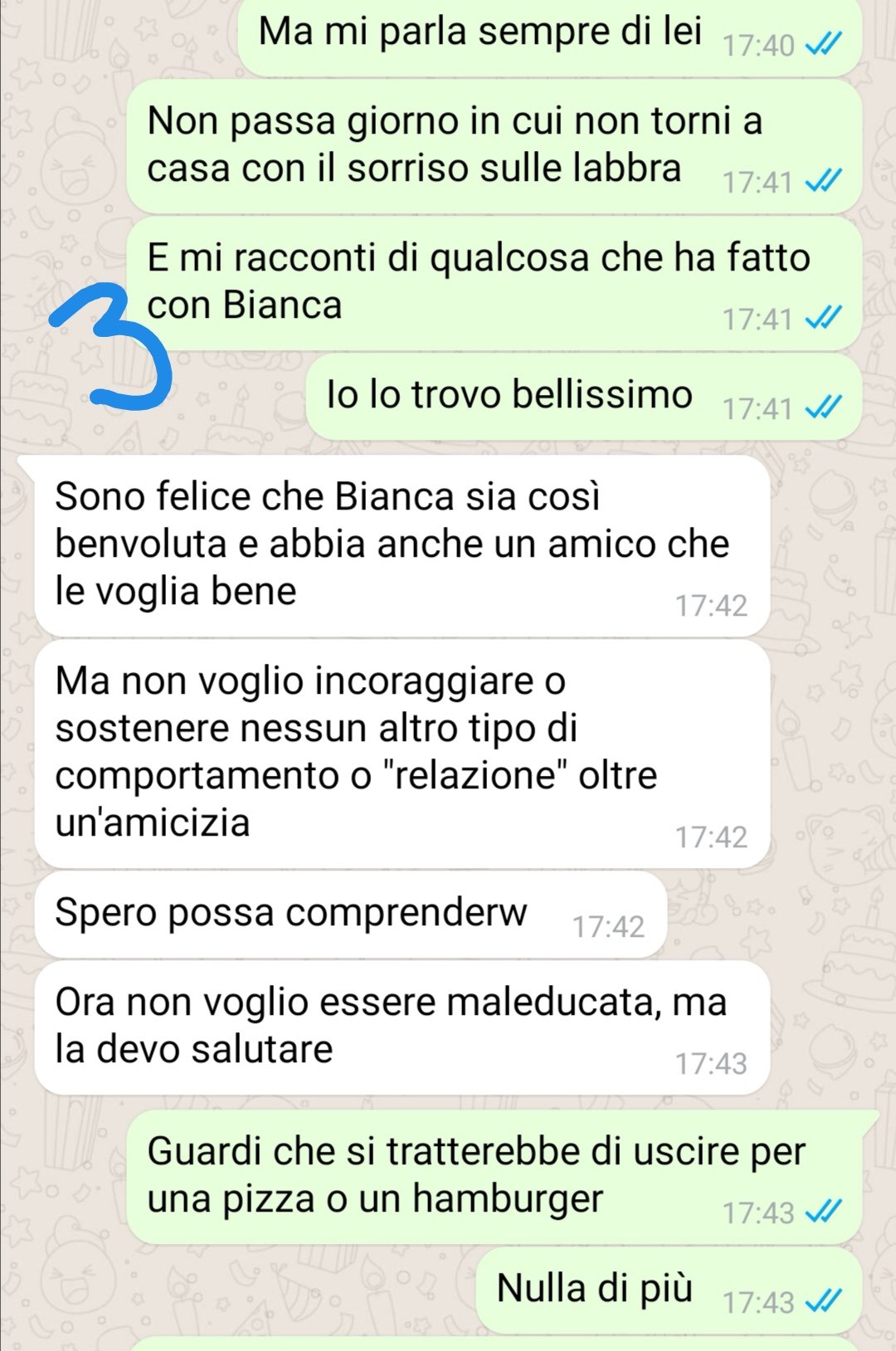896x1351 pixels.
Task: Tap the message 'Ma mi parla sempre di lei'
Action: [549, 35]
